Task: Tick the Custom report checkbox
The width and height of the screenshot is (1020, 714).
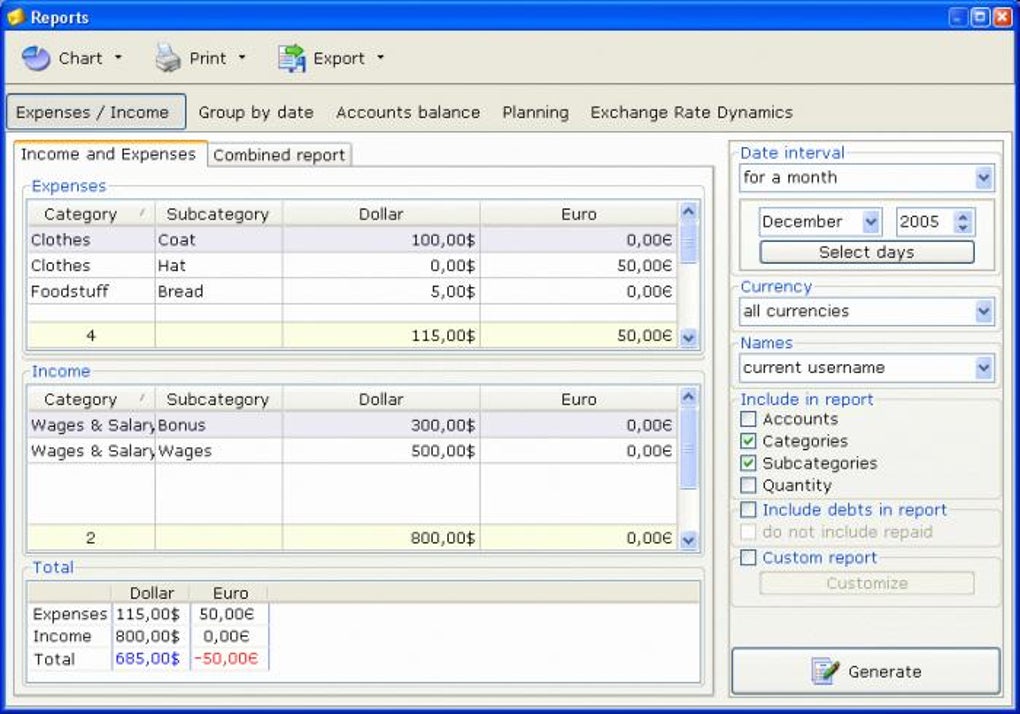Action: click(x=748, y=557)
